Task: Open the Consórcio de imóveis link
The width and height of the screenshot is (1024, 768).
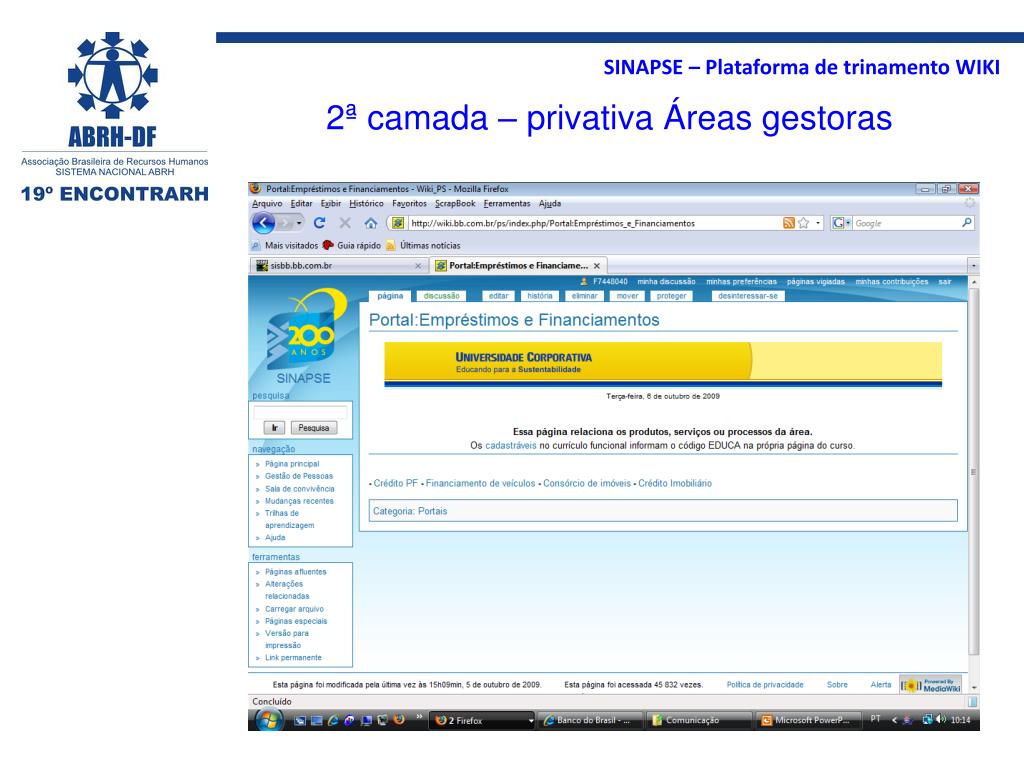Action: click(x=586, y=483)
